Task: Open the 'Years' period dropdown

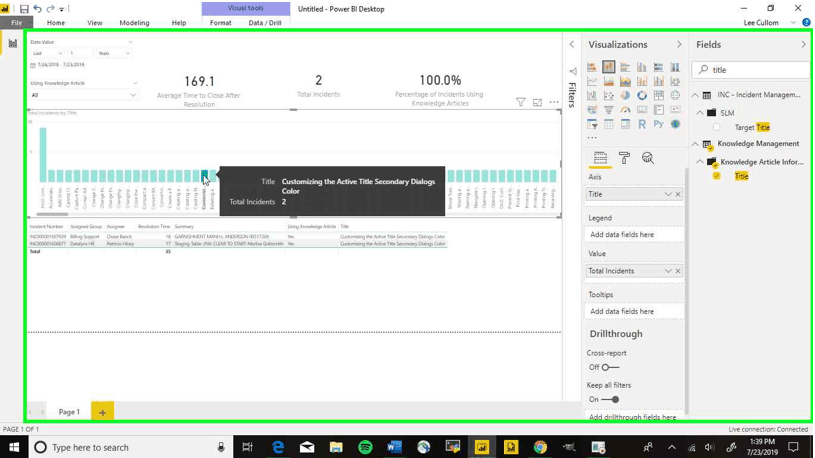Action: pyautogui.click(x=114, y=53)
